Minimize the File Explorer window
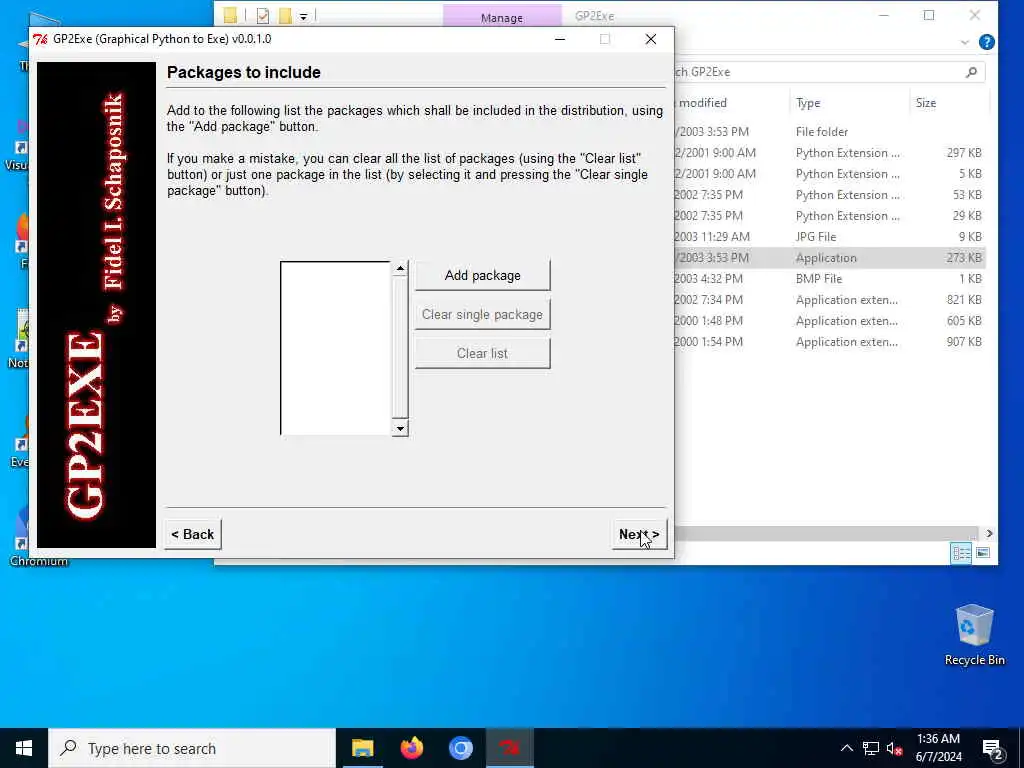Screen dimensions: 1024x768 (884, 16)
